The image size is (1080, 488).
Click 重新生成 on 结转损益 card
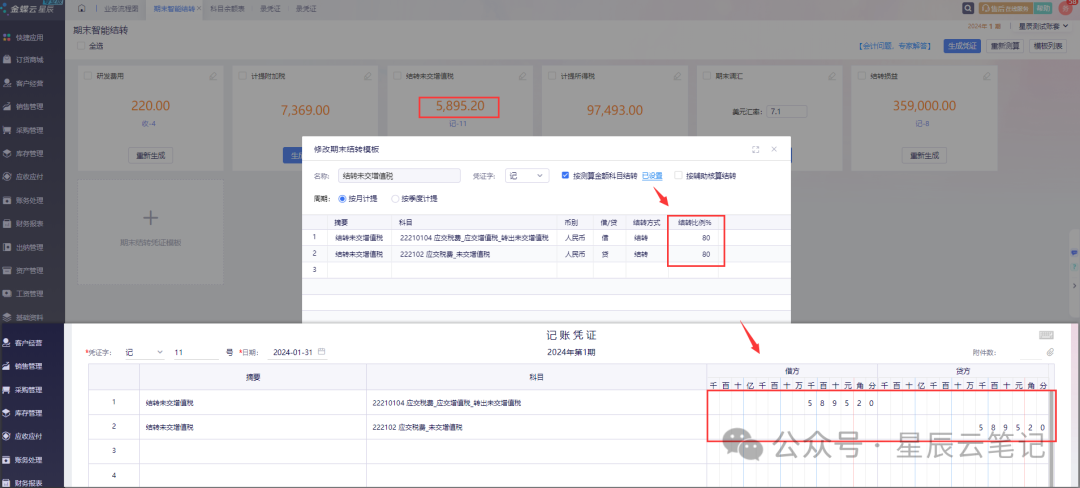pos(923,155)
